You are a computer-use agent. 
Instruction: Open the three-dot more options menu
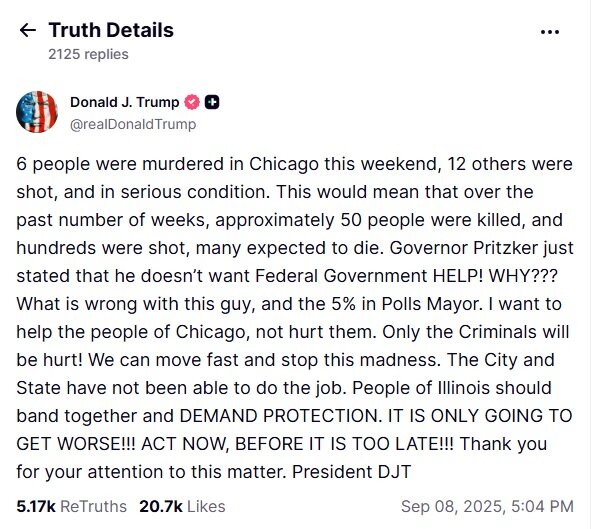(550, 32)
